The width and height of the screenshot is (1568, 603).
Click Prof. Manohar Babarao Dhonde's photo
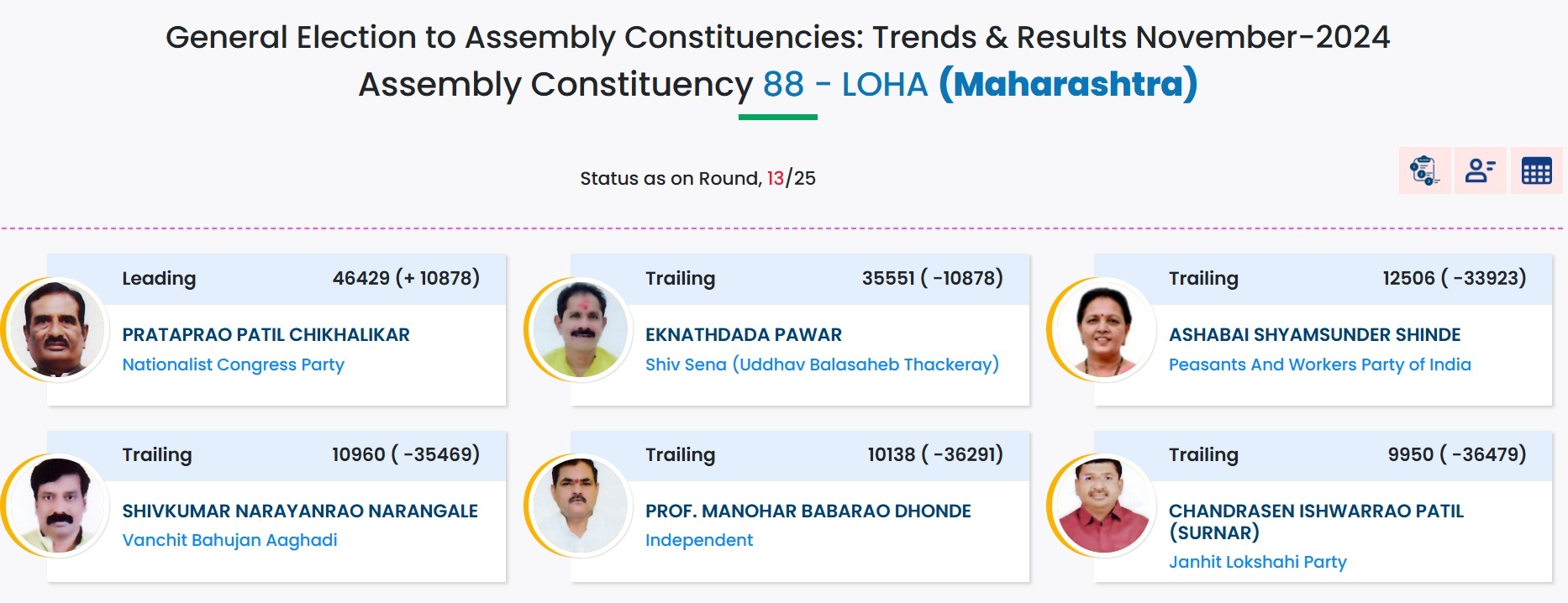coord(581,506)
